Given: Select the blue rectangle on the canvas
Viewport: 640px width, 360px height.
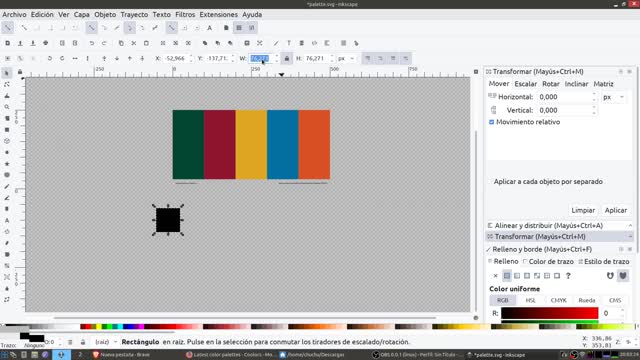Looking at the screenshot, I should (283, 144).
